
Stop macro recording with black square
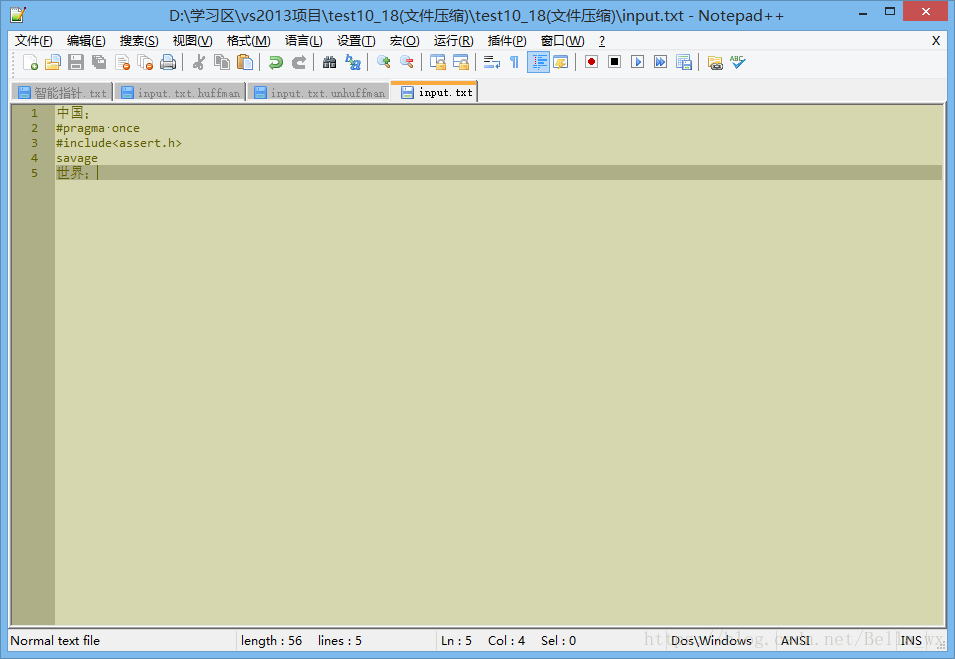pyautogui.click(x=614, y=62)
